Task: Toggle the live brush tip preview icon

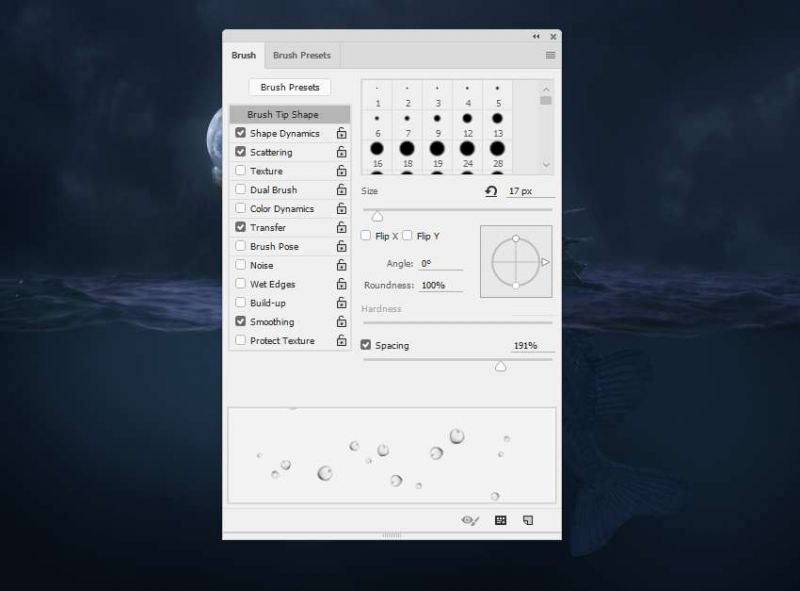Action: (470, 520)
